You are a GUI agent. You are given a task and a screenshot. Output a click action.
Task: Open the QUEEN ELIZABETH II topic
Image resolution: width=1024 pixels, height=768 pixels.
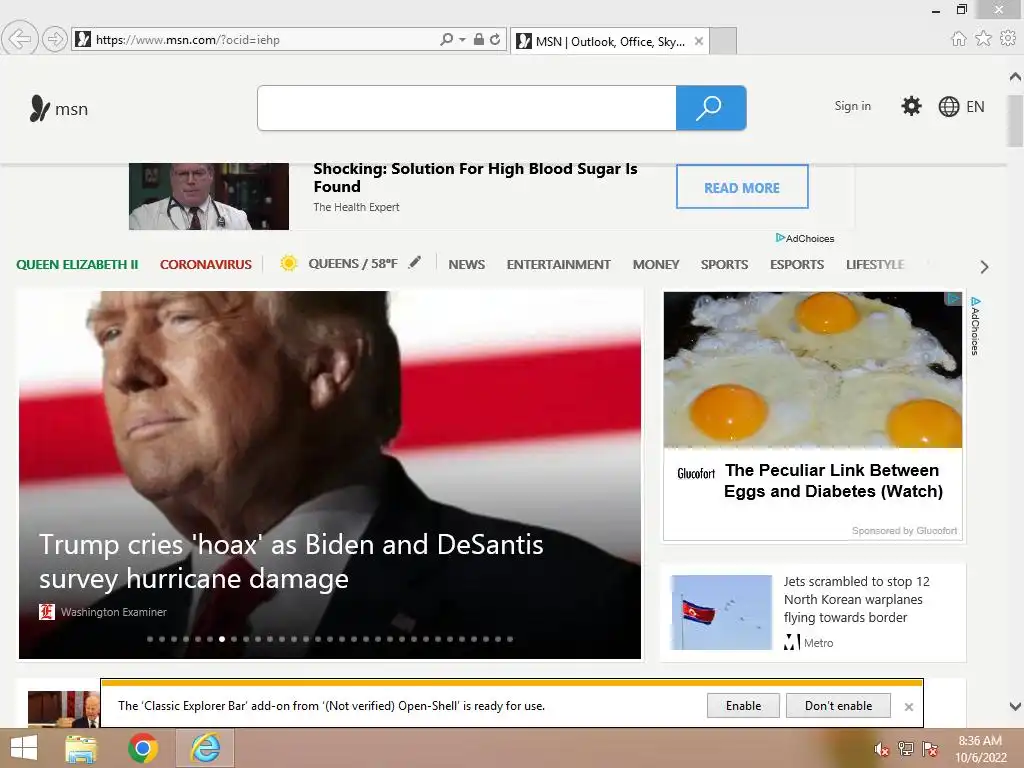coord(77,264)
